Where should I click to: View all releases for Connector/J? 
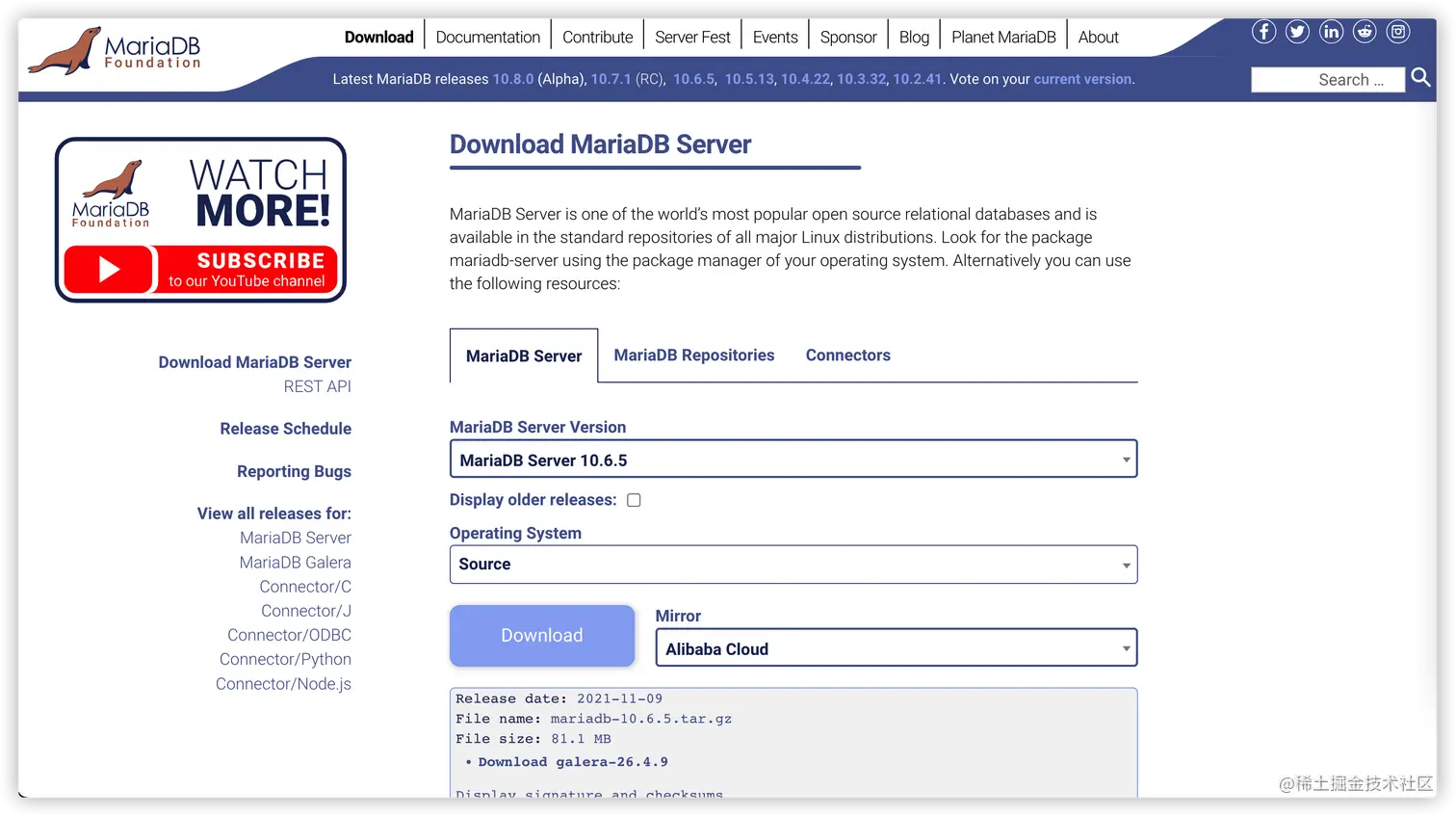(306, 611)
